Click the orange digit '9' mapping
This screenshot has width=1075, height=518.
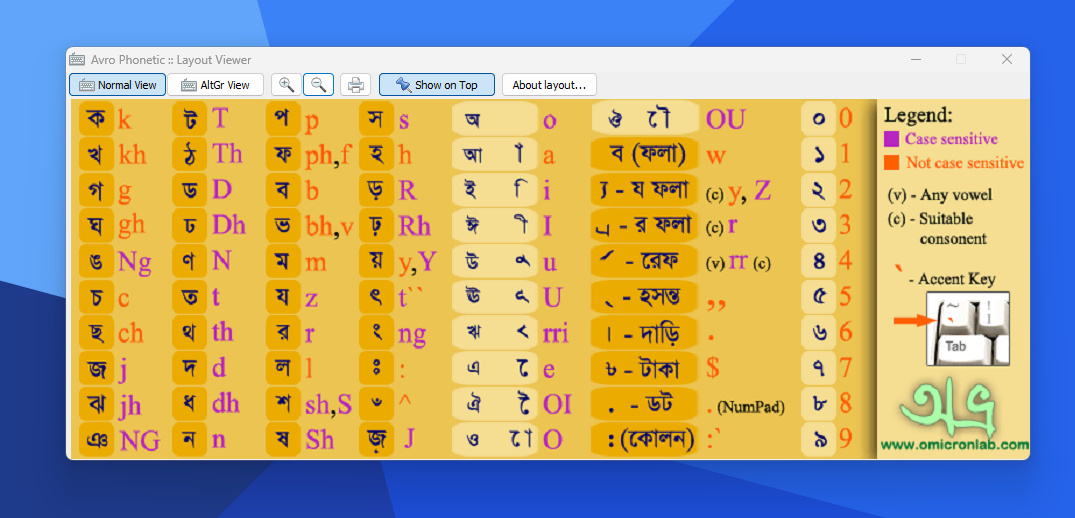tap(845, 439)
